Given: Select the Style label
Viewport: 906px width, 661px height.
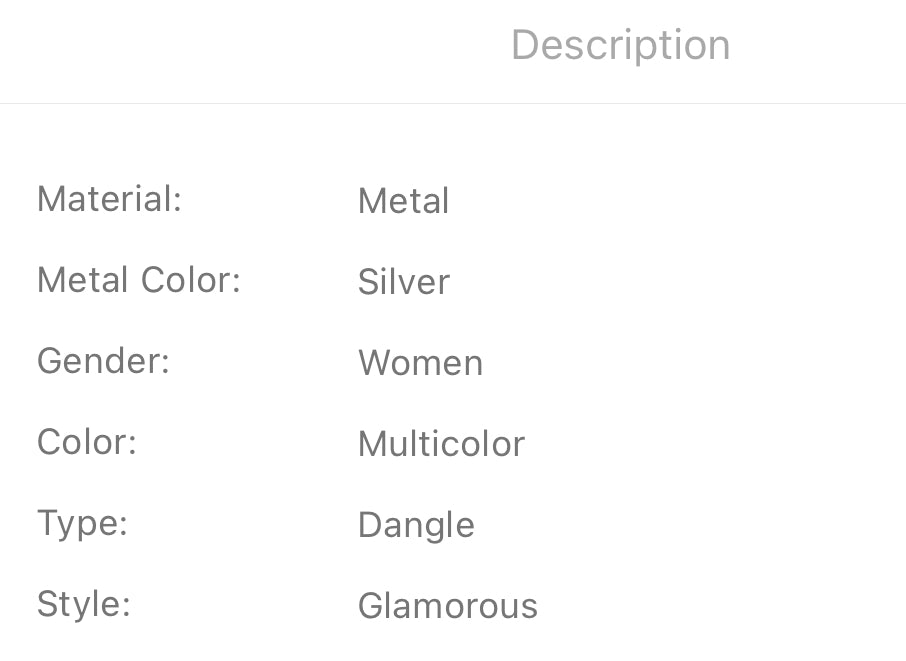Looking at the screenshot, I should pos(84,606).
